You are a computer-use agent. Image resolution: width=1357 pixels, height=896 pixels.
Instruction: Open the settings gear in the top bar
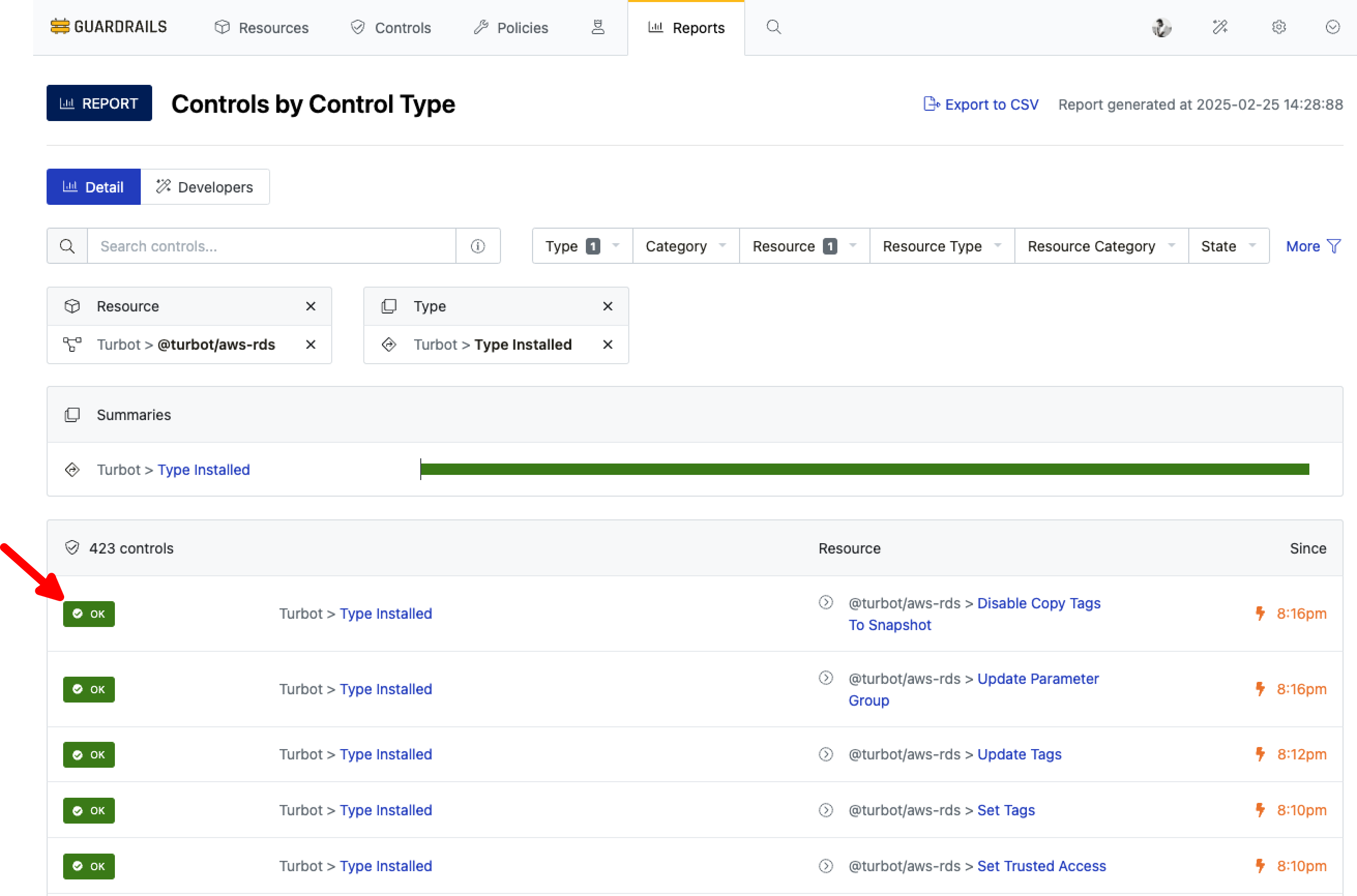tap(1279, 27)
